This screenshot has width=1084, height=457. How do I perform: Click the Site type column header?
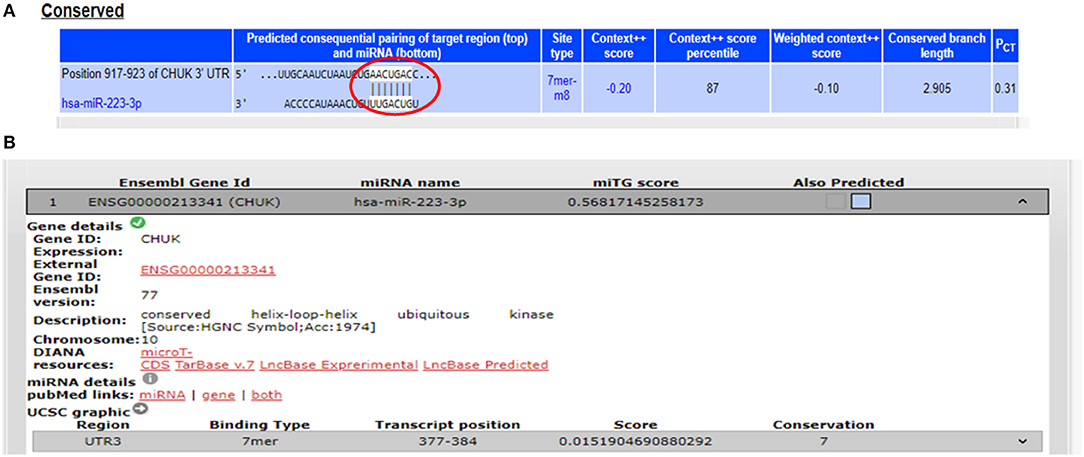[x=562, y=46]
